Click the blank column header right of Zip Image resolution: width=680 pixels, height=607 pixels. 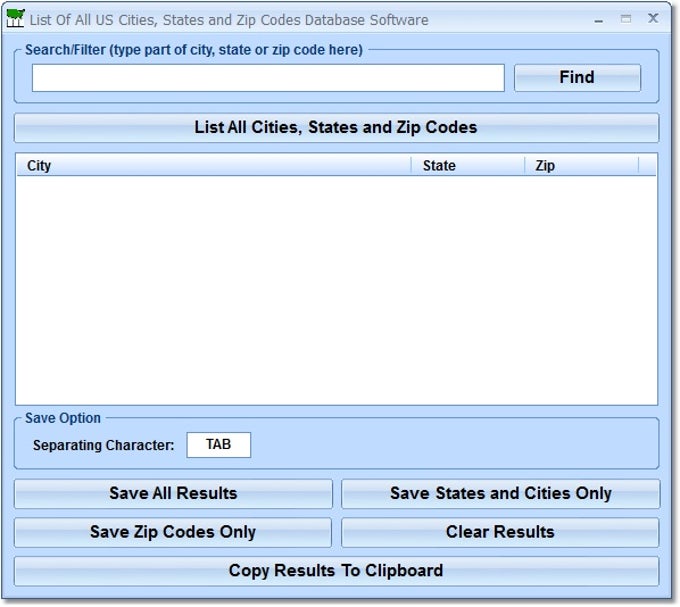coord(647,166)
